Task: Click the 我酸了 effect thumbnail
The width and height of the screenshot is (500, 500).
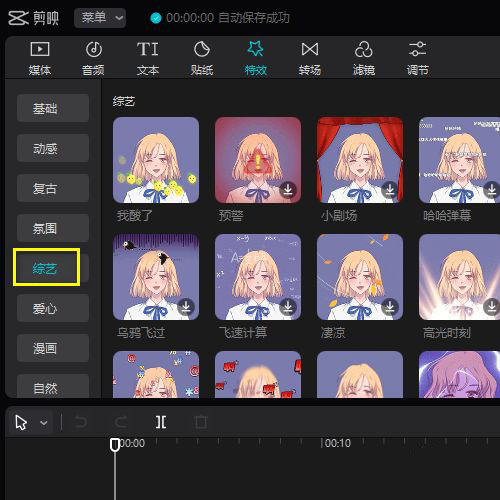Action: click(156, 160)
